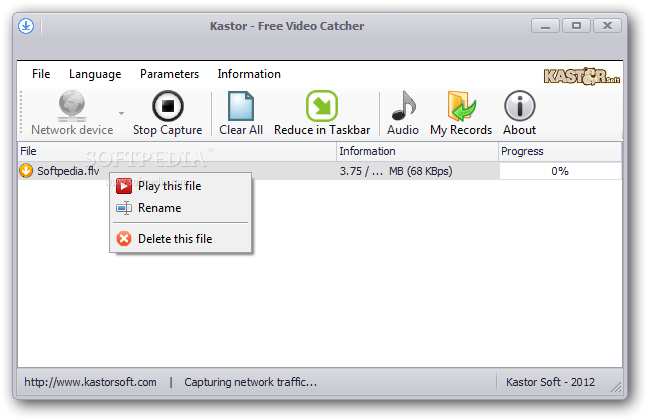Click the KastorSoft logo
The image size is (648, 420).
(x=581, y=76)
